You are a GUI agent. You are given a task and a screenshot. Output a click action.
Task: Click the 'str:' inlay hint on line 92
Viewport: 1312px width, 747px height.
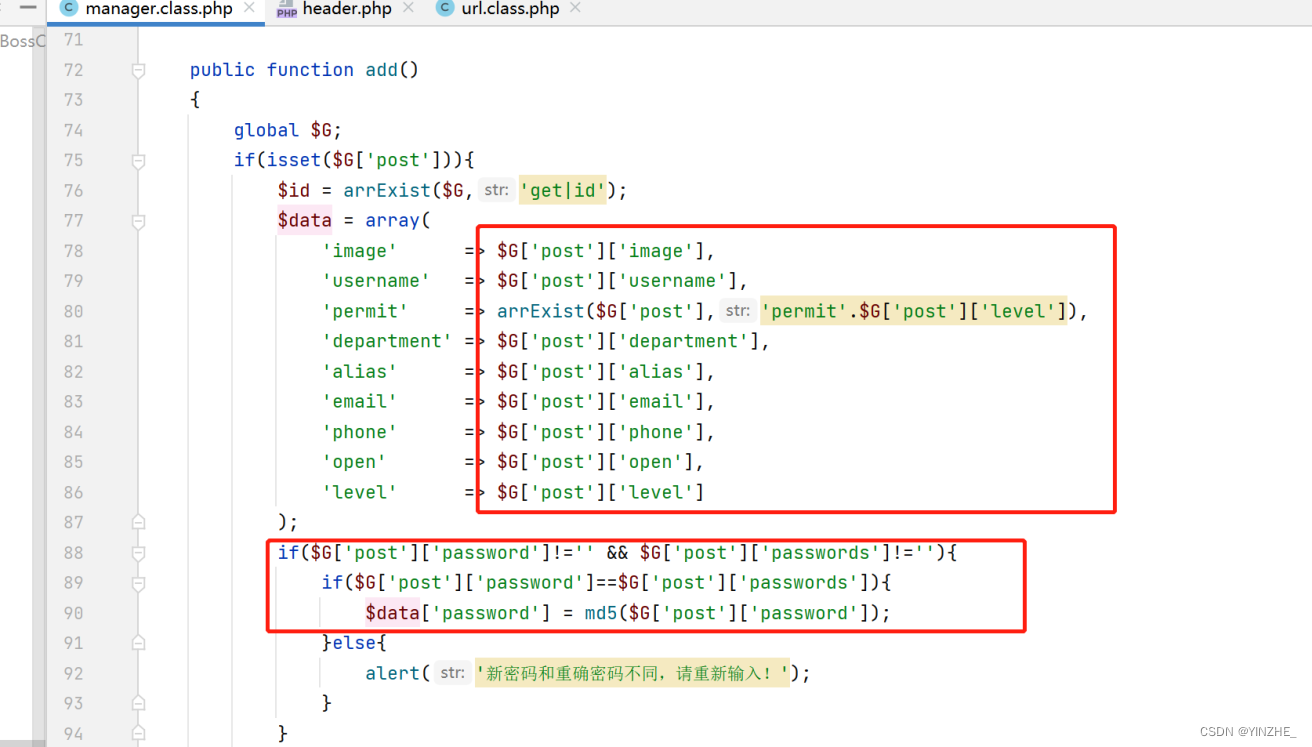pos(453,673)
